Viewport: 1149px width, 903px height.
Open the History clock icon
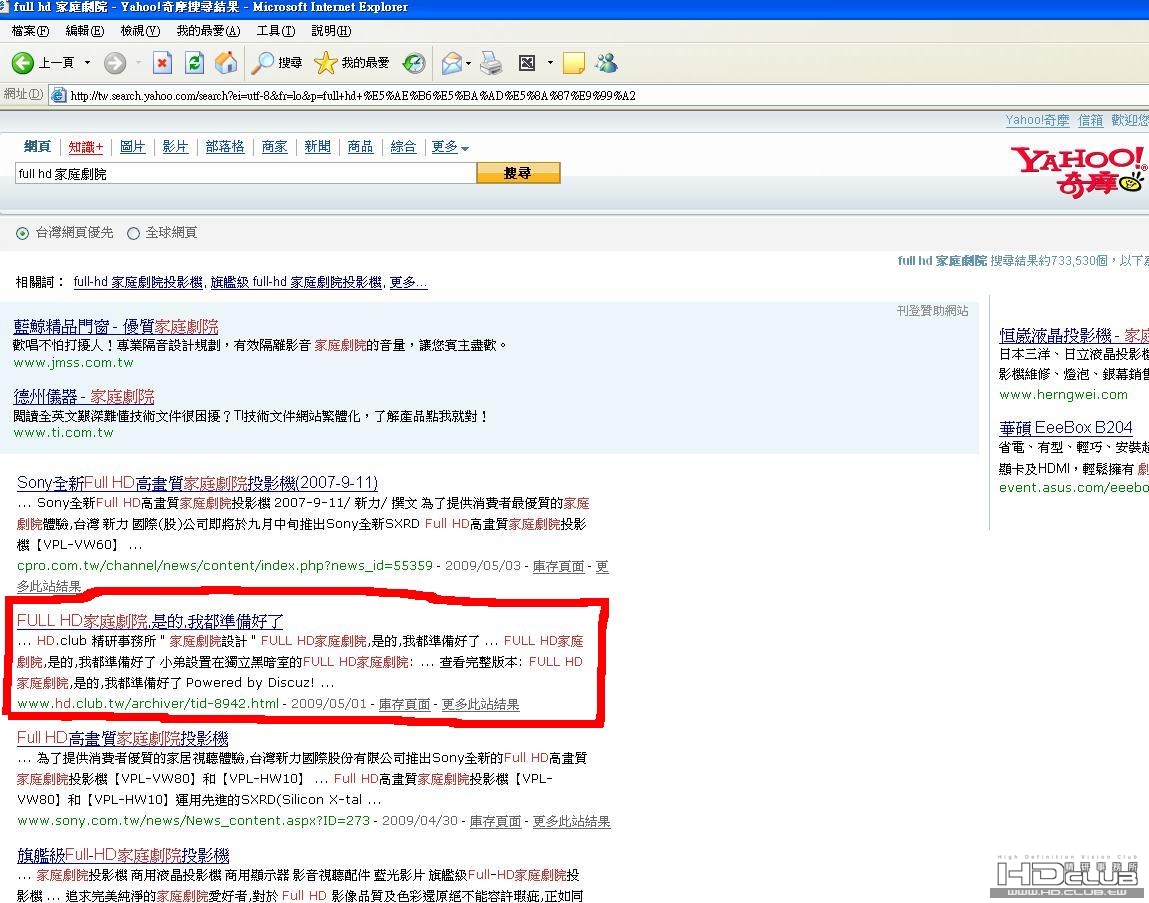(414, 63)
